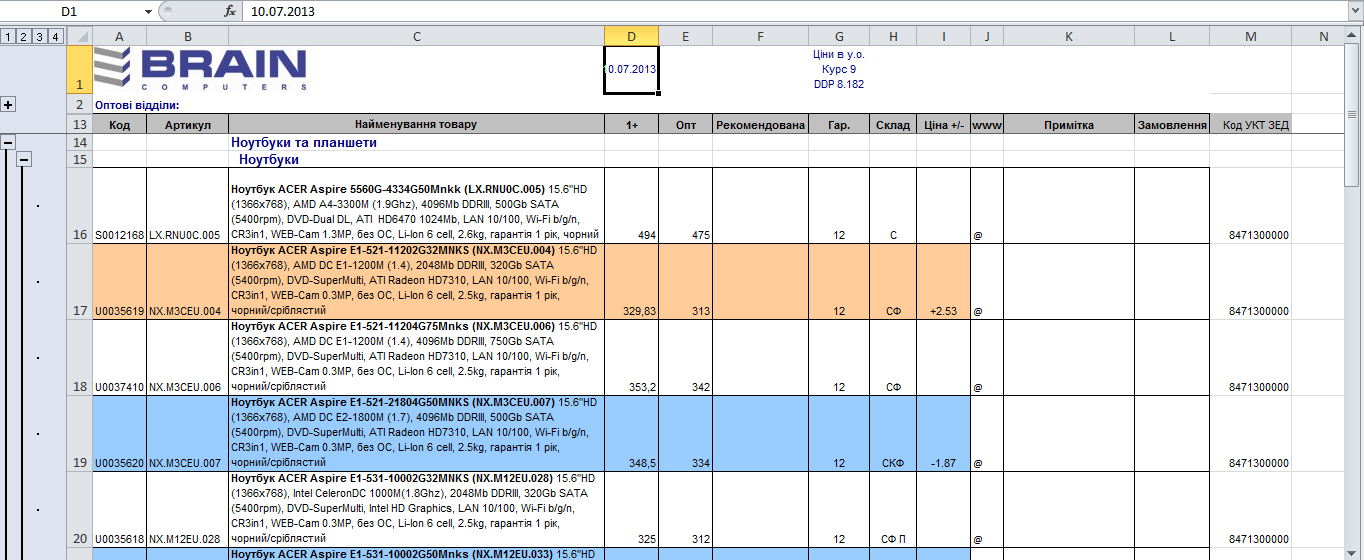Select column E header
Screen dimensions: 1364x560
click(x=685, y=37)
